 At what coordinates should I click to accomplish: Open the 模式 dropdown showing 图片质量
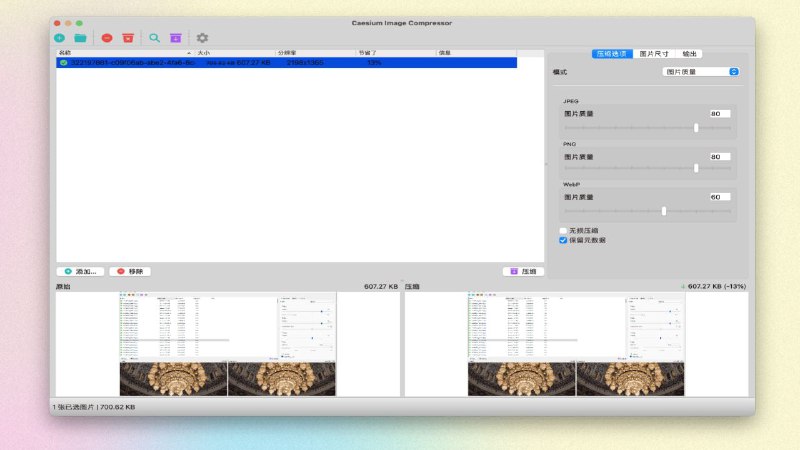click(x=701, y=72)
